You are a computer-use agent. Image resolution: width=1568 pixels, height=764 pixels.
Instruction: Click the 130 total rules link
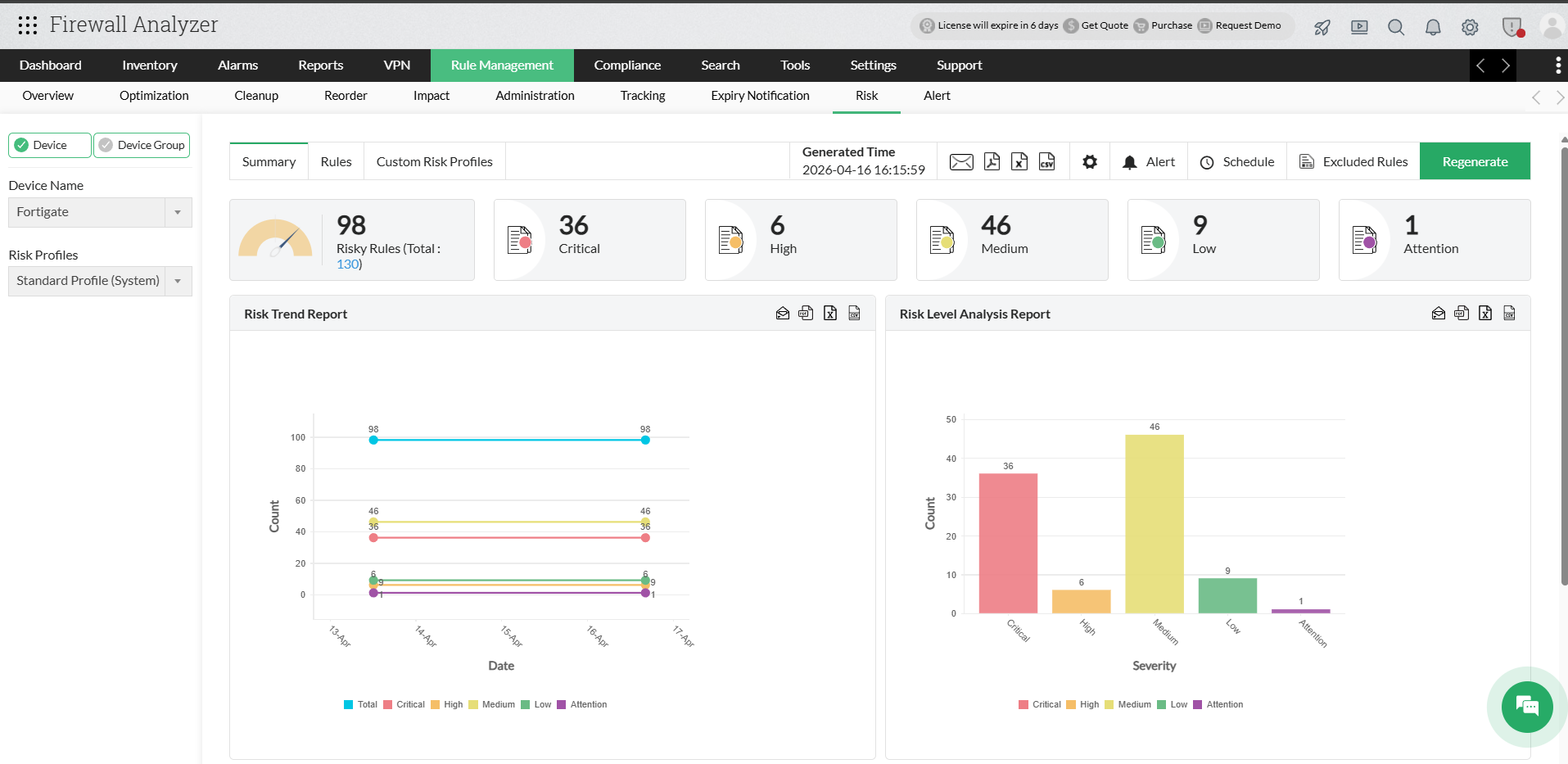[347, 264]
